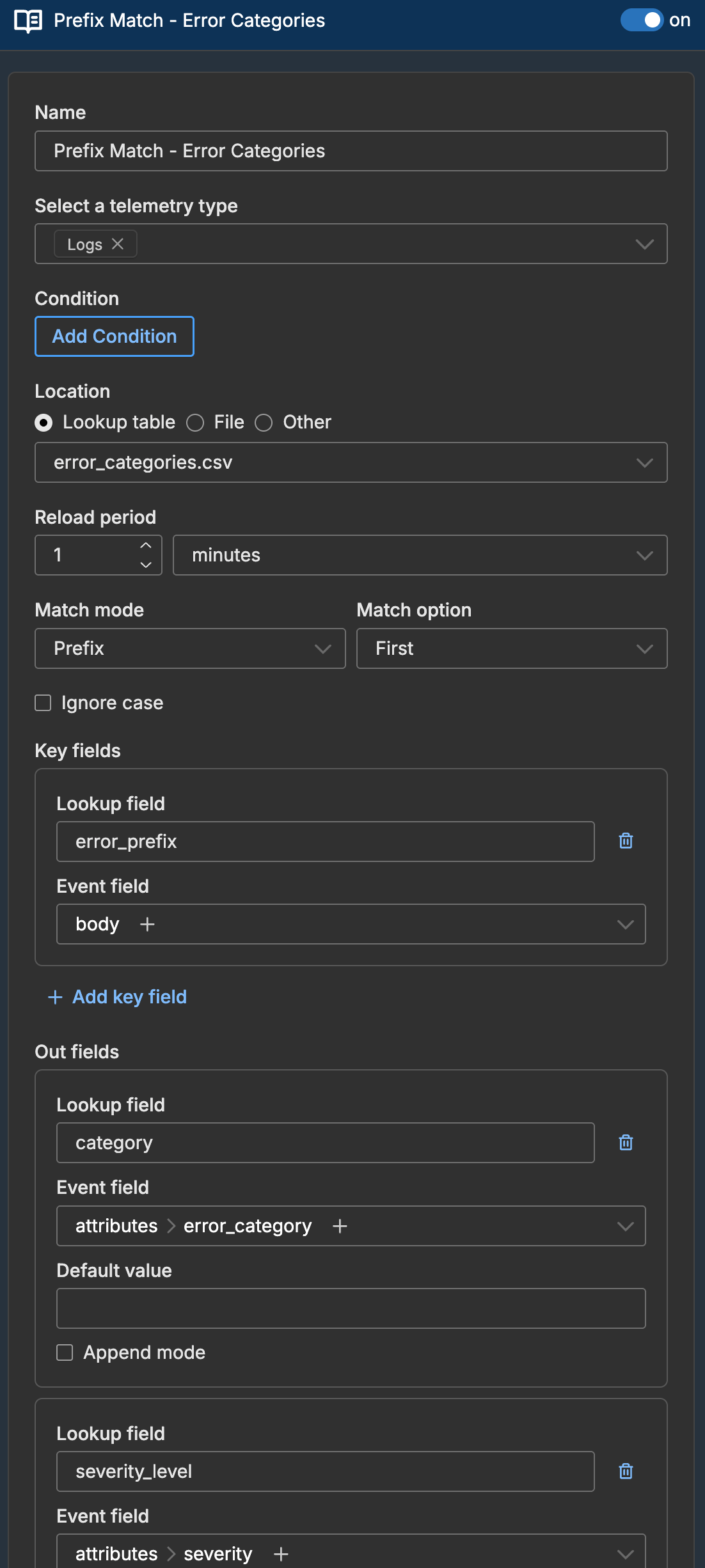The height and width of the screenshot is (1568, 705).
Task: Open the telemetry type dropdown
Action: tap(644, 244)
